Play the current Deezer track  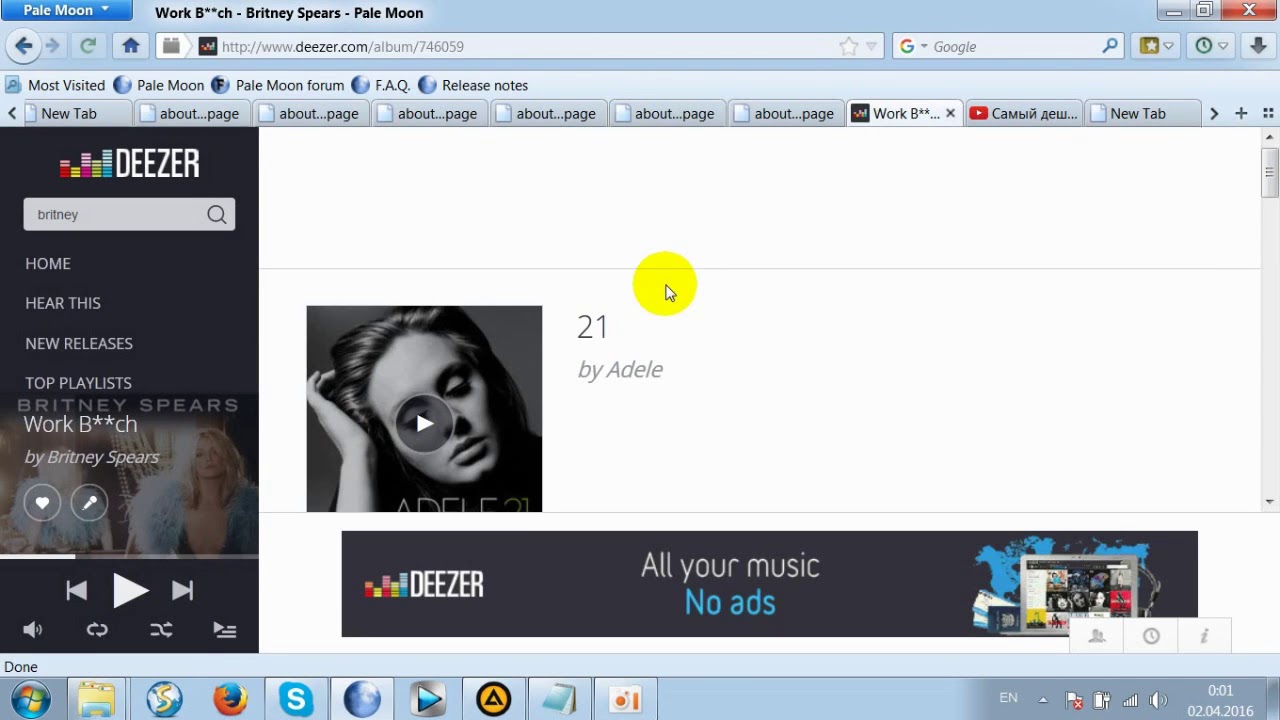130,591
